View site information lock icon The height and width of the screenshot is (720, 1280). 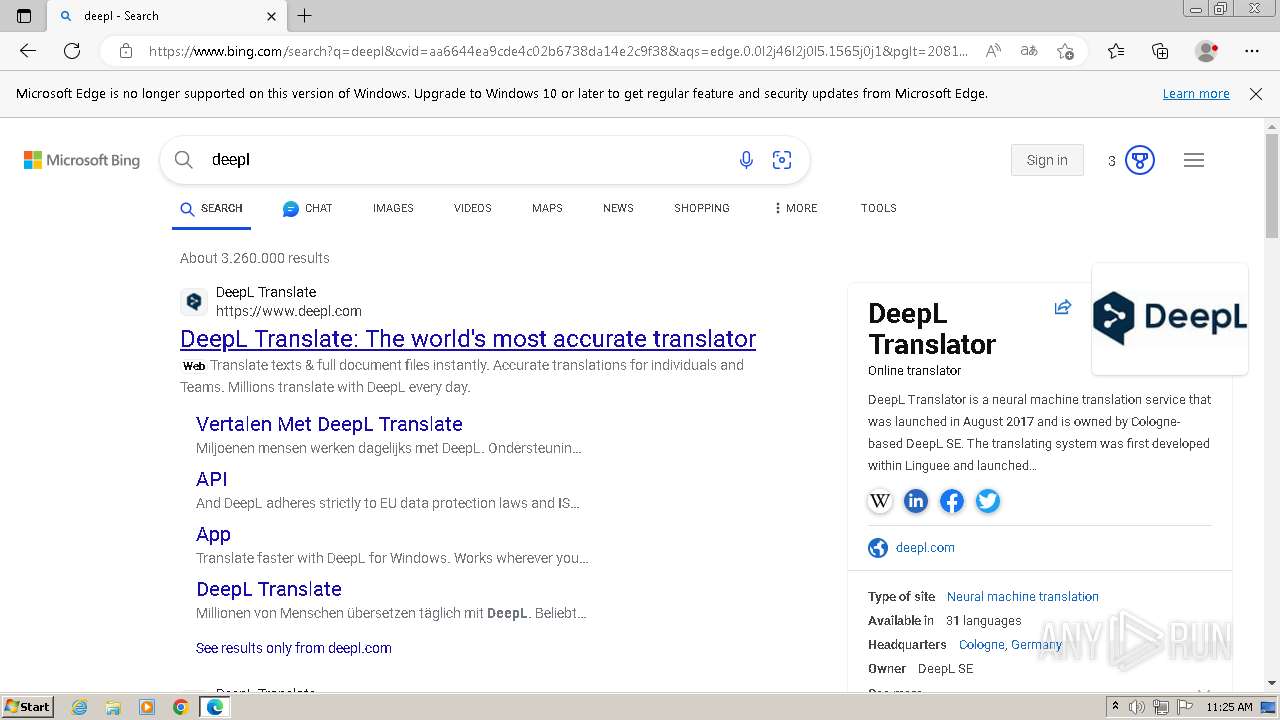126,51
